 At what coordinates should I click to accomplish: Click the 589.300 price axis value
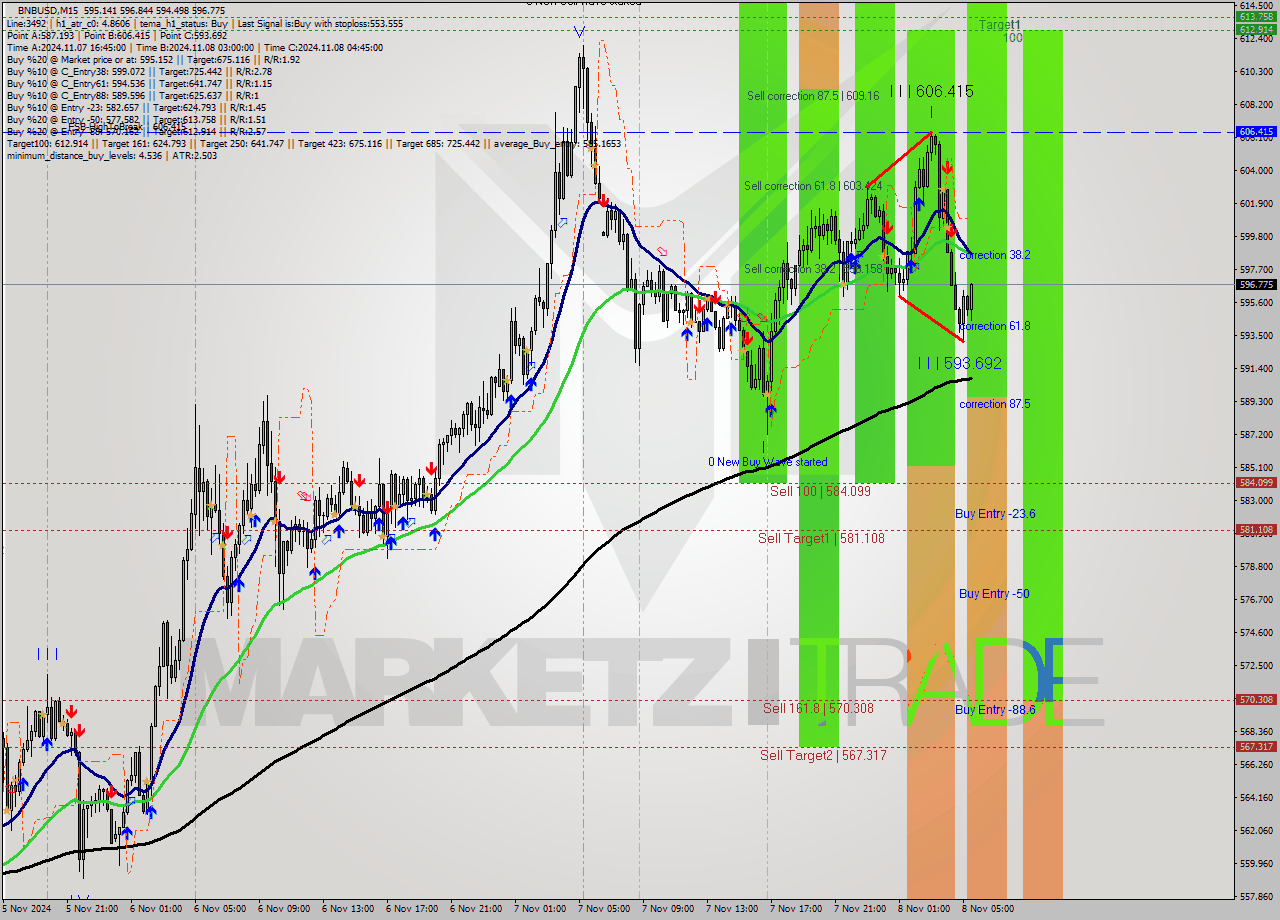[1256, 401]
